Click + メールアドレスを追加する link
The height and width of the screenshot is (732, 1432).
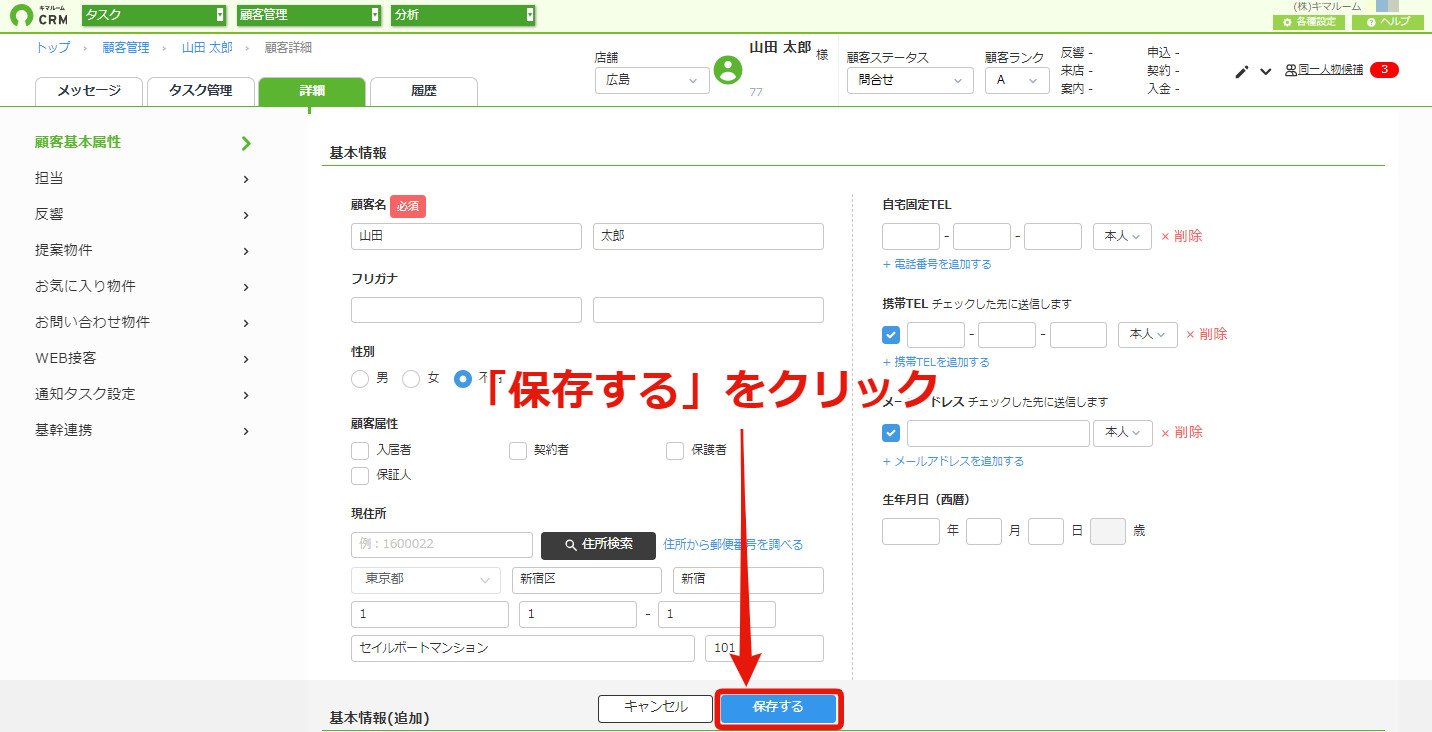(953, 462)
